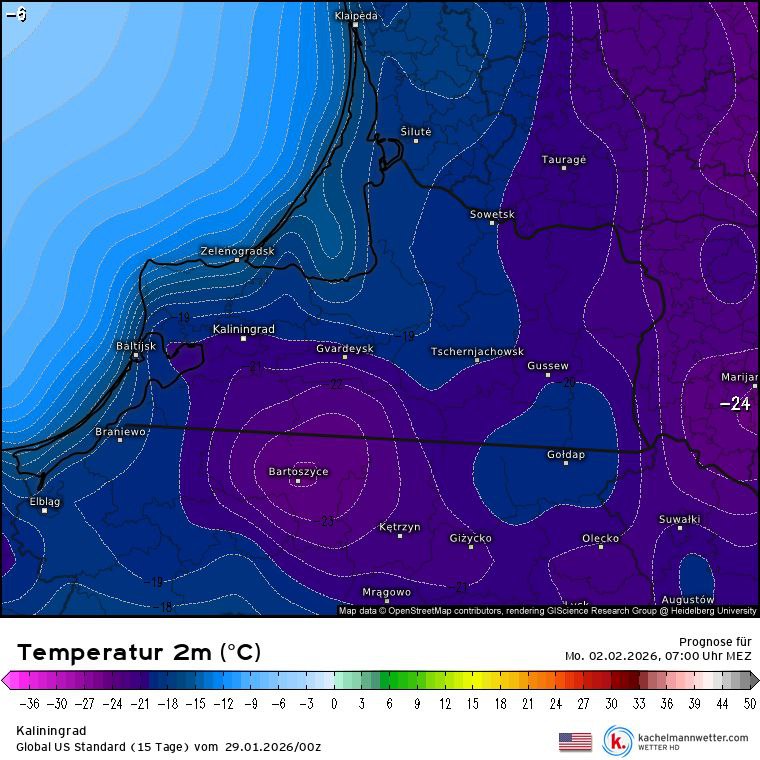Click the Temperatur 2m (°C) title
Viewport: 760px width, 760px height.
click(x=139, y=652)
